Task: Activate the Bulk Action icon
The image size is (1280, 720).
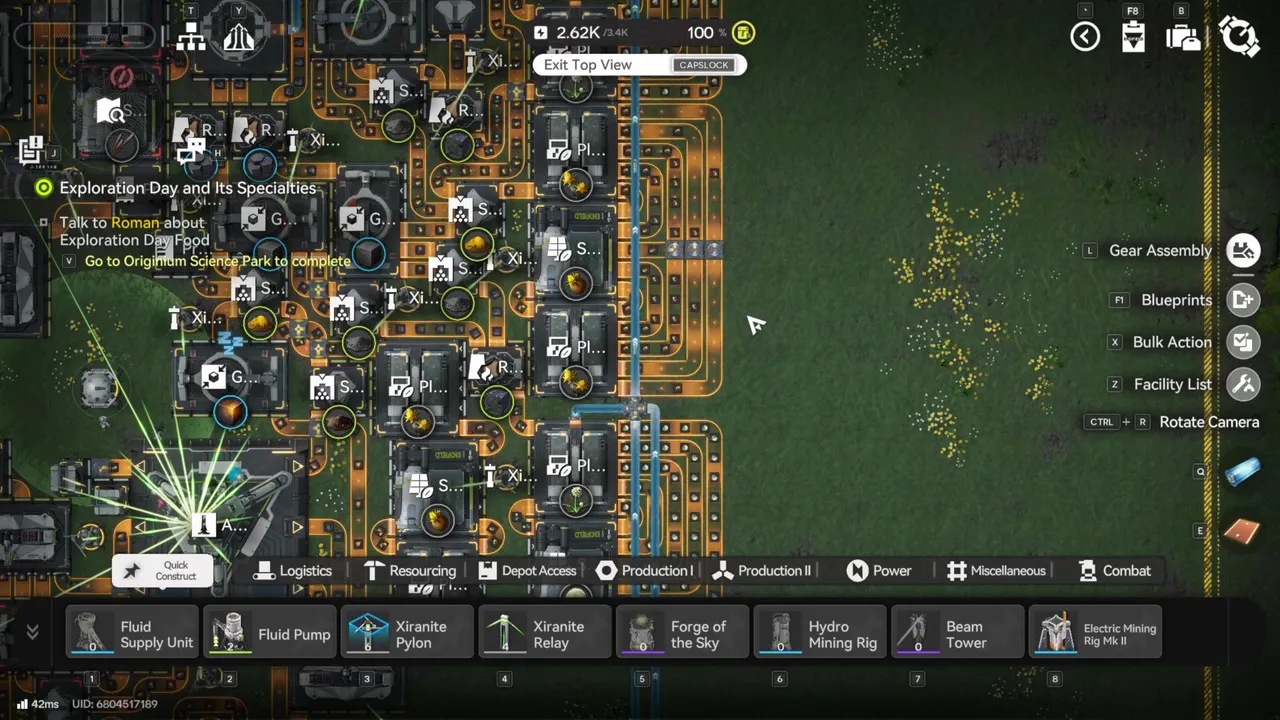Action: pyautogui.click(x=1243, y=342)
